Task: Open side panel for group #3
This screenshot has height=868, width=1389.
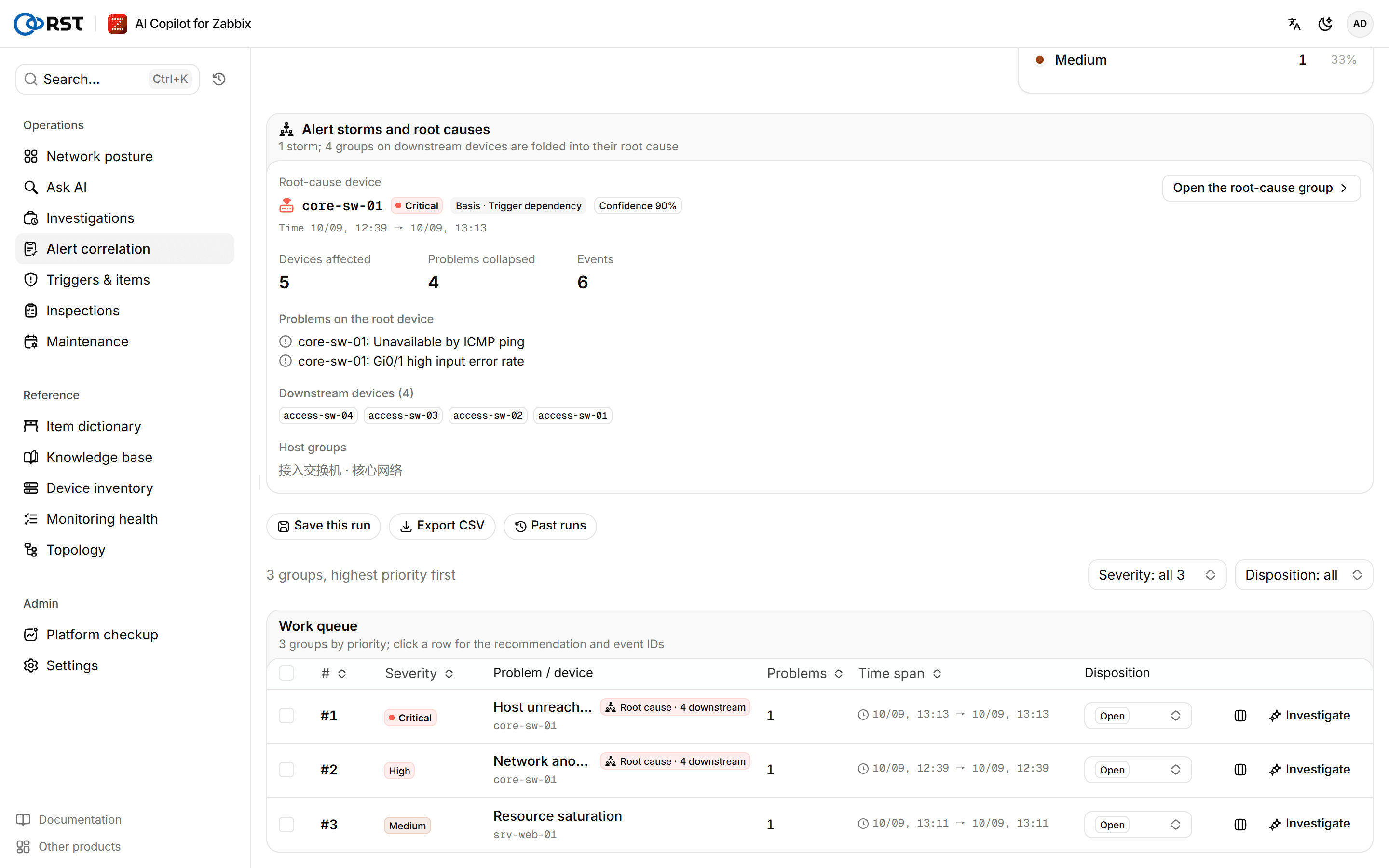Action: click(x=1240, y=825)
